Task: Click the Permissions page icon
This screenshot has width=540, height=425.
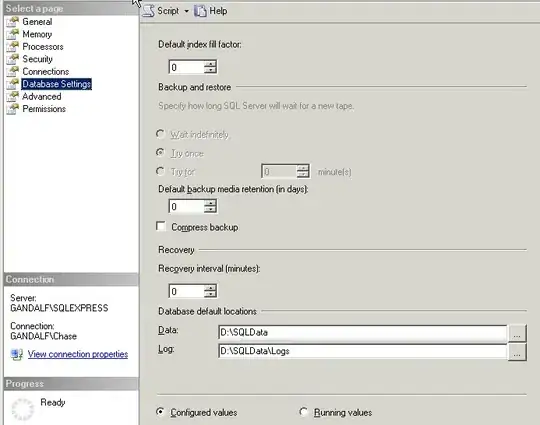Action: [13, 109]
